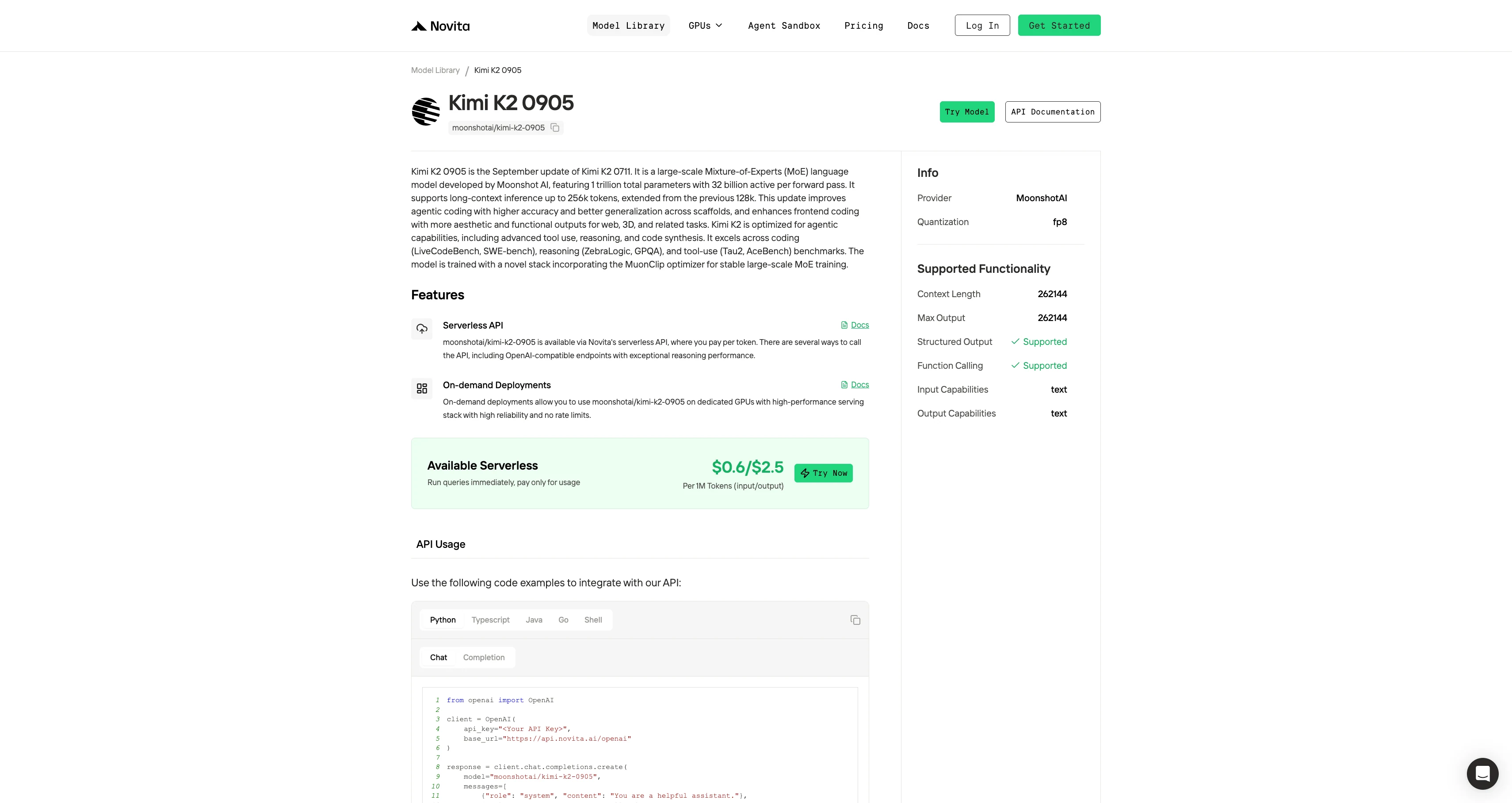Click the Kimi K2 model avatar icon
Viewport: 1512px width, 803px height.
tap(426, 111)
